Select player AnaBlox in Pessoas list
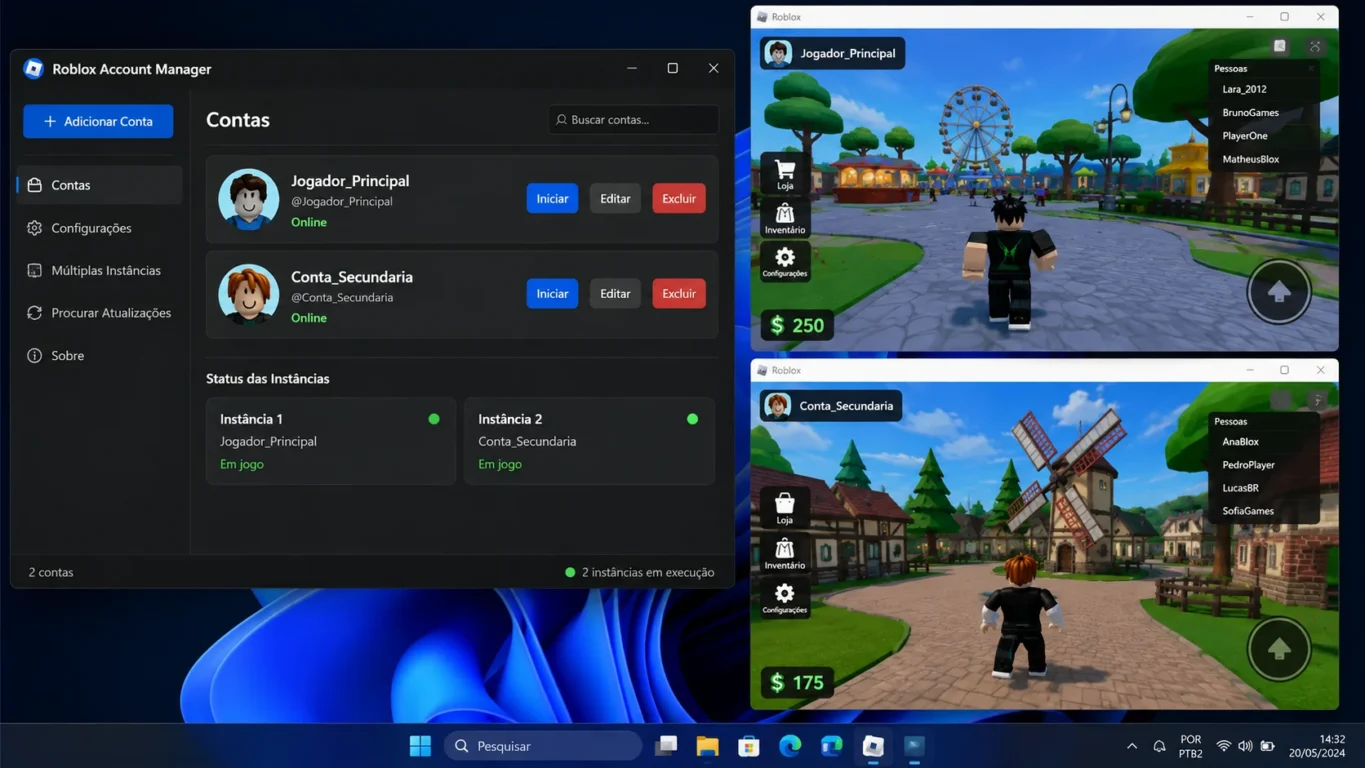The width and height of the screenshot is (1365, 768). [1240, 441]
